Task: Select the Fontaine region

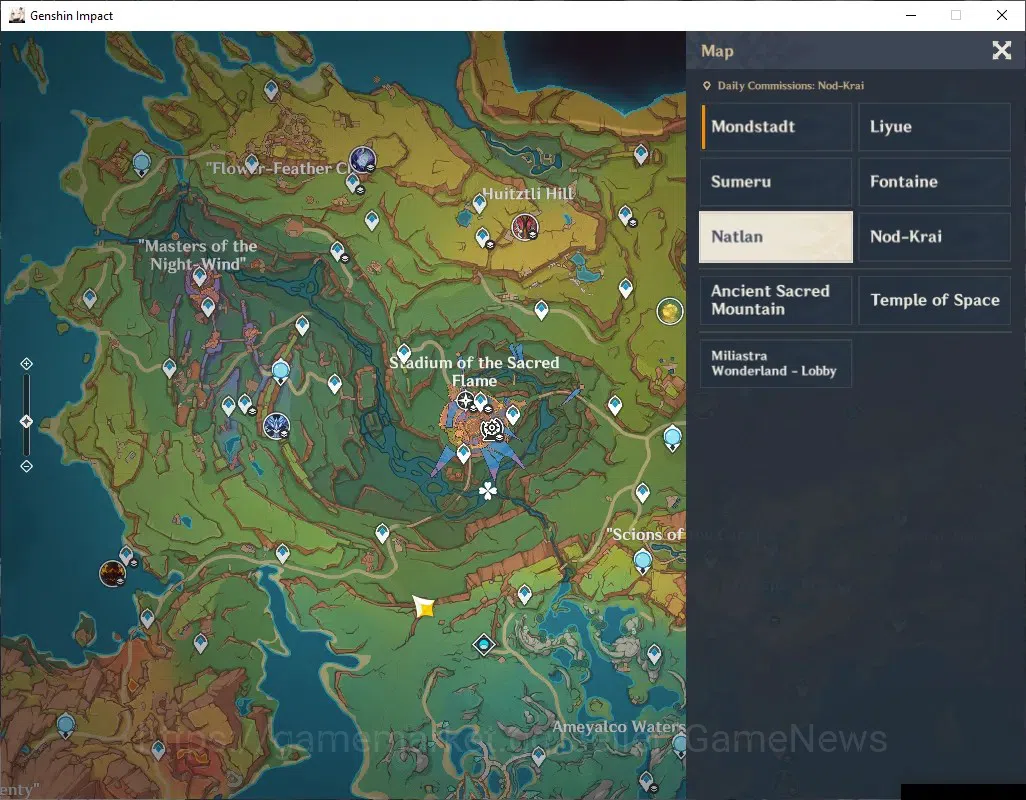Action: [934, 182]
